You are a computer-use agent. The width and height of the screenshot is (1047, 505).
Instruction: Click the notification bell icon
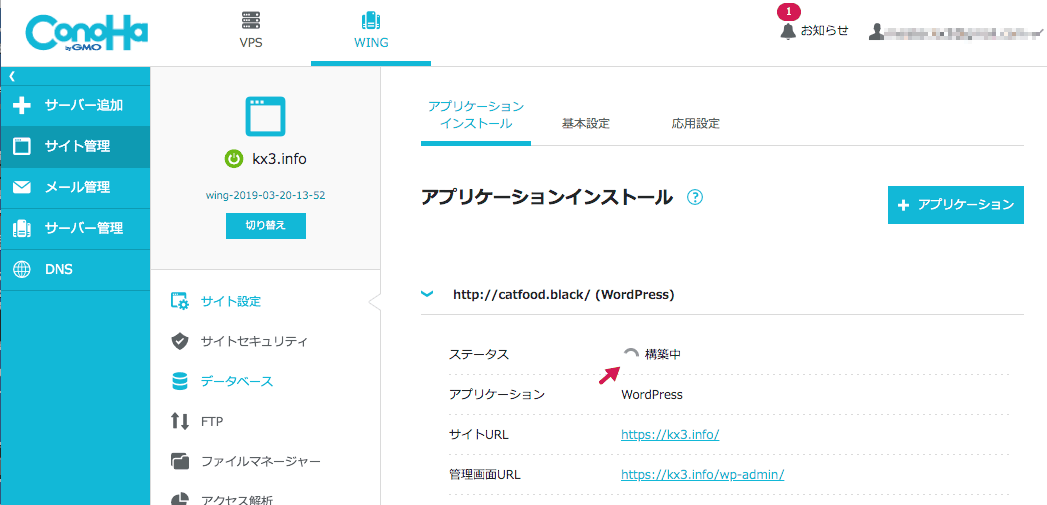coord(788,31)
